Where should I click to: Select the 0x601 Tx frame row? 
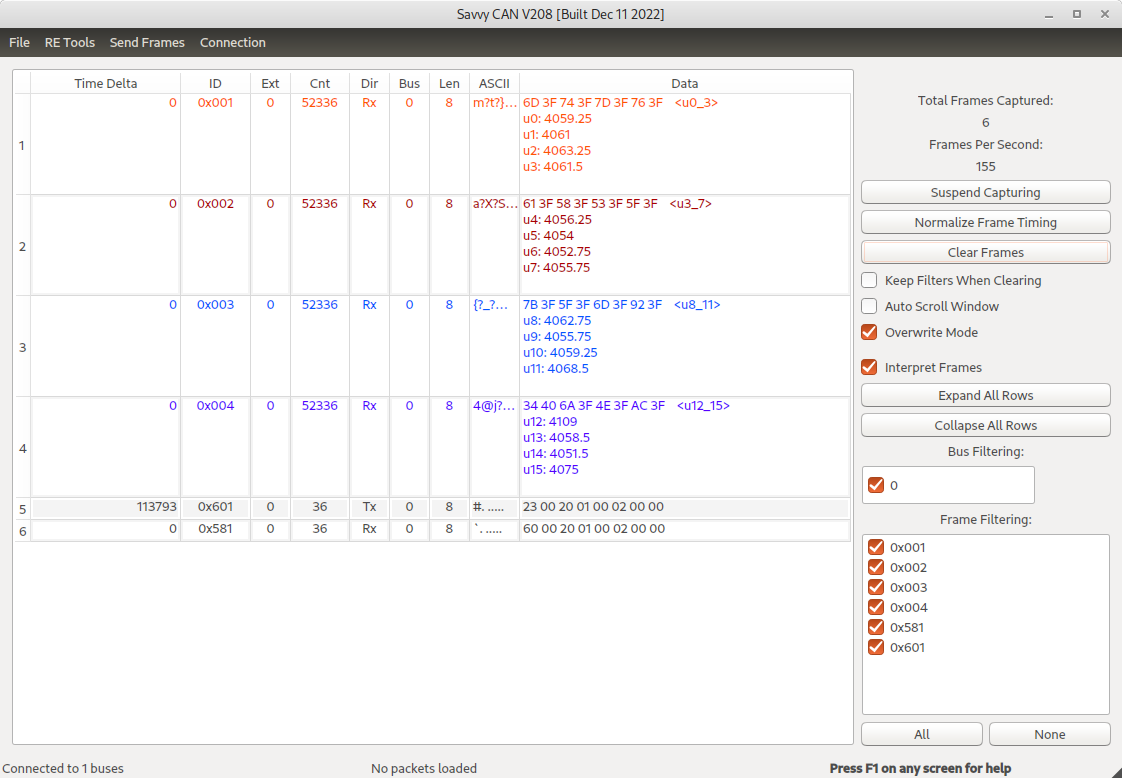[215, 507]
